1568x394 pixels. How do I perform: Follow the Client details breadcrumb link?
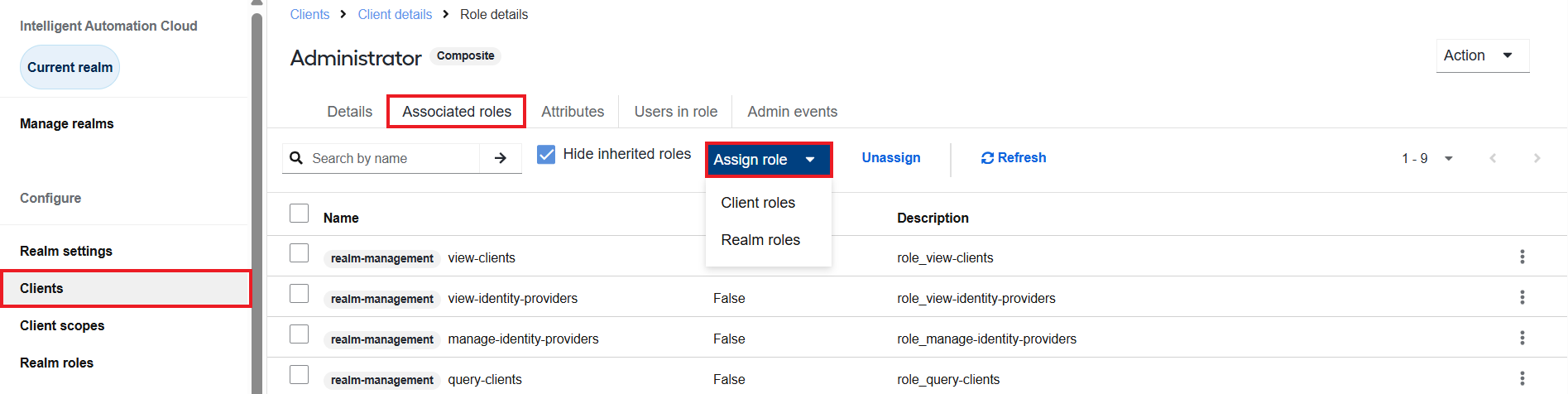click(x=395, y=14)
